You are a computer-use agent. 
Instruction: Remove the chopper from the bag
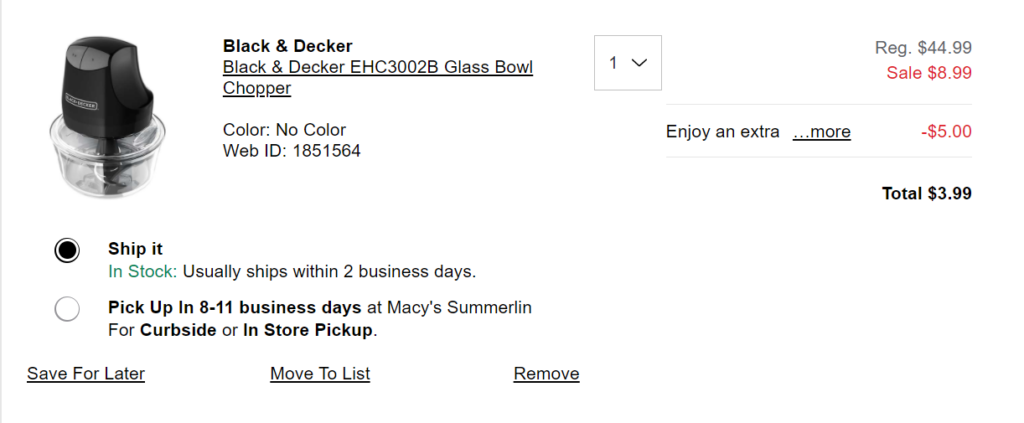pos(546,374)
